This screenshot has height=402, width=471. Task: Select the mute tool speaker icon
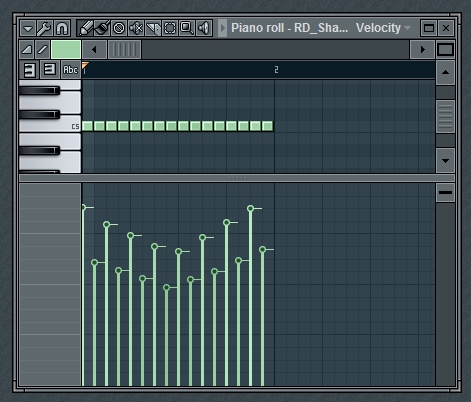pyautogui.click(x=136, y=28)
